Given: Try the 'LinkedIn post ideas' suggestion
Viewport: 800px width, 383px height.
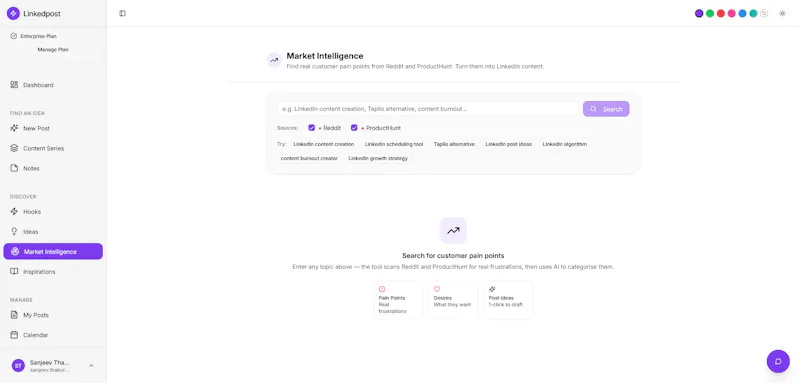Looking at the screenshot, I should tap(508, 144).
